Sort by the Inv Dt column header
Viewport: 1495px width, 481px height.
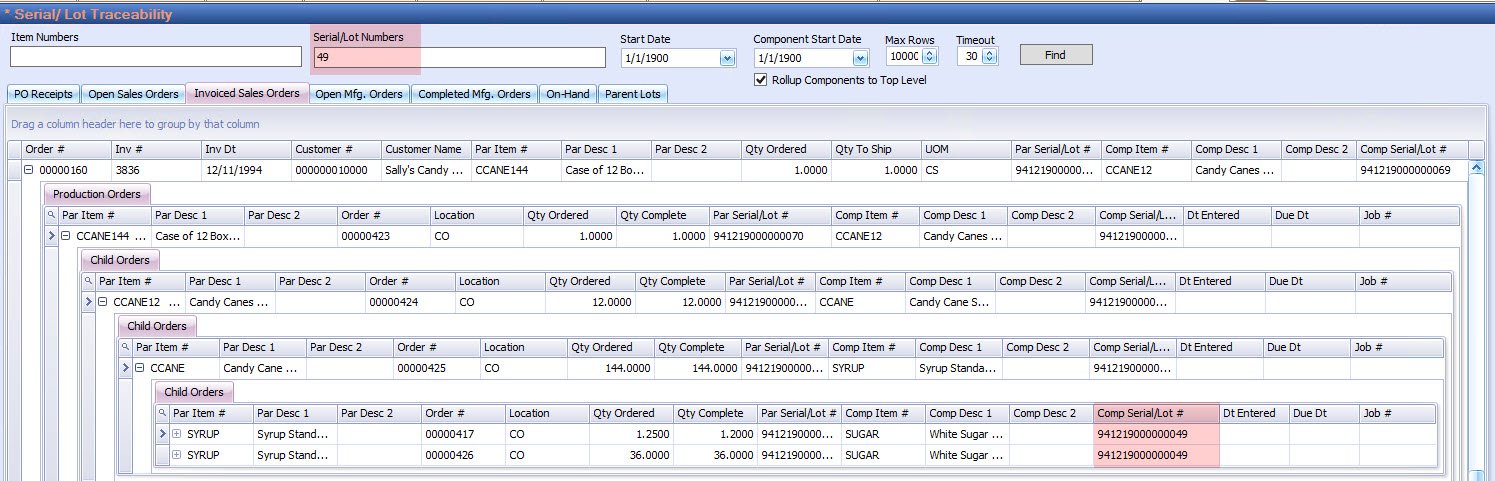(x=245, y=149)
